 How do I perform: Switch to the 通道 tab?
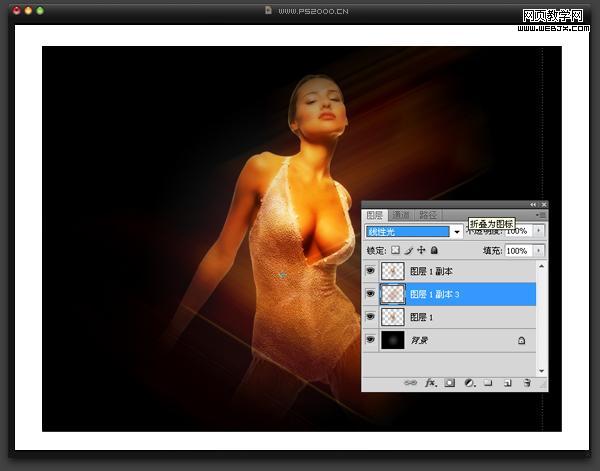pos(401,215)
